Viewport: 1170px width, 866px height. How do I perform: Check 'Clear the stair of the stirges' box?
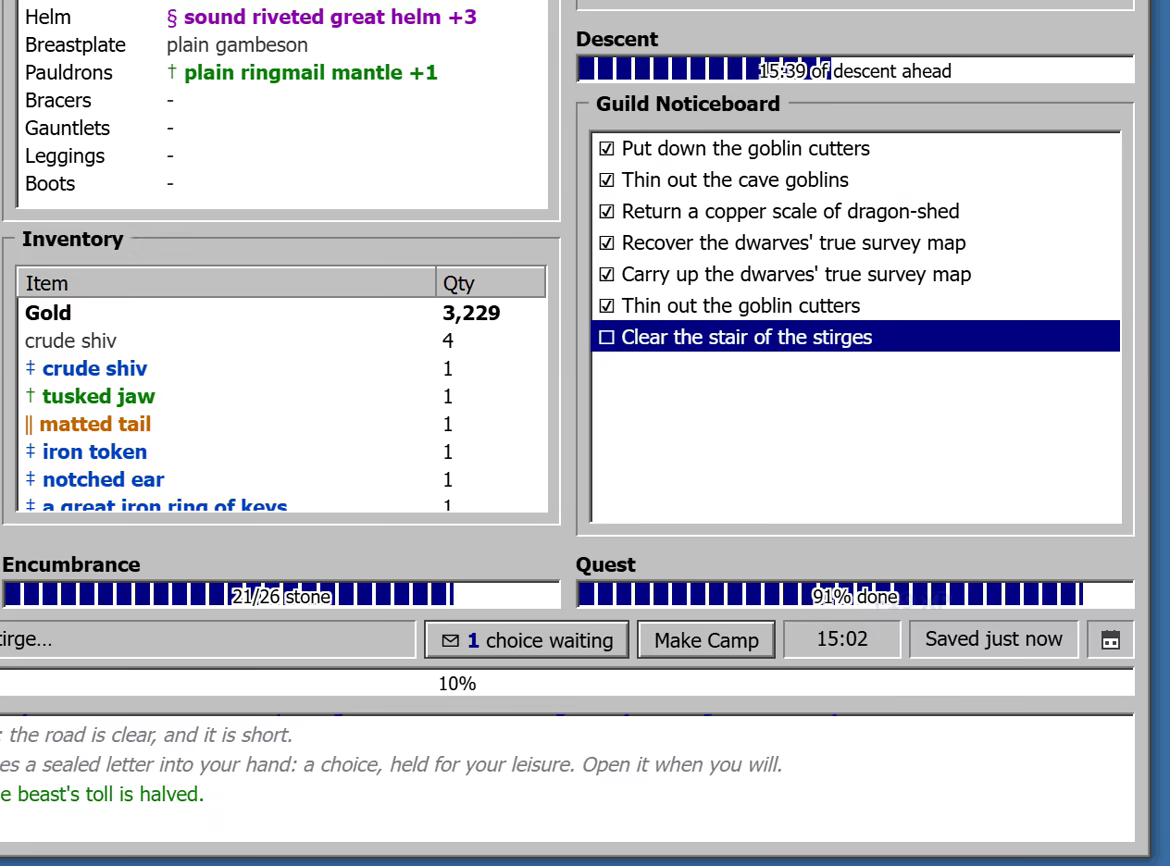607,337
